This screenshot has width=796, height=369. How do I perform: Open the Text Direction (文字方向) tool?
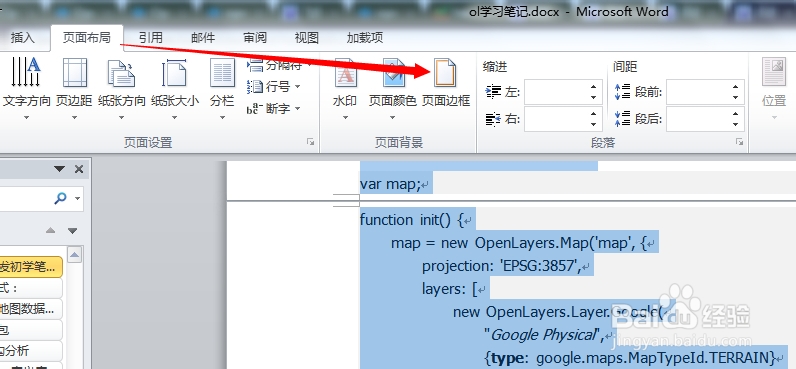coord(26,89)
